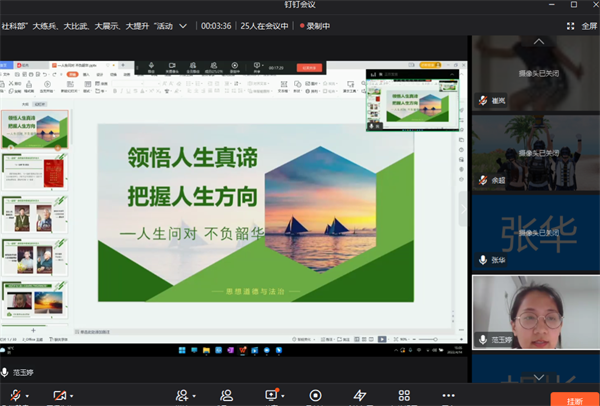Viewport: 600px width, 406px height.
Task: Click mic icon in shared floating toolbar
Action: (x=151, y=67)
